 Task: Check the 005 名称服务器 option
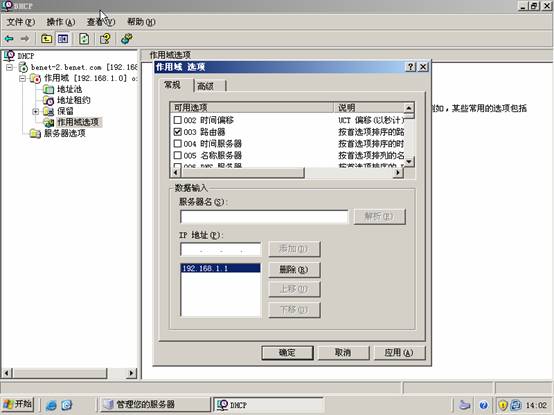click(x=177, y=155)
